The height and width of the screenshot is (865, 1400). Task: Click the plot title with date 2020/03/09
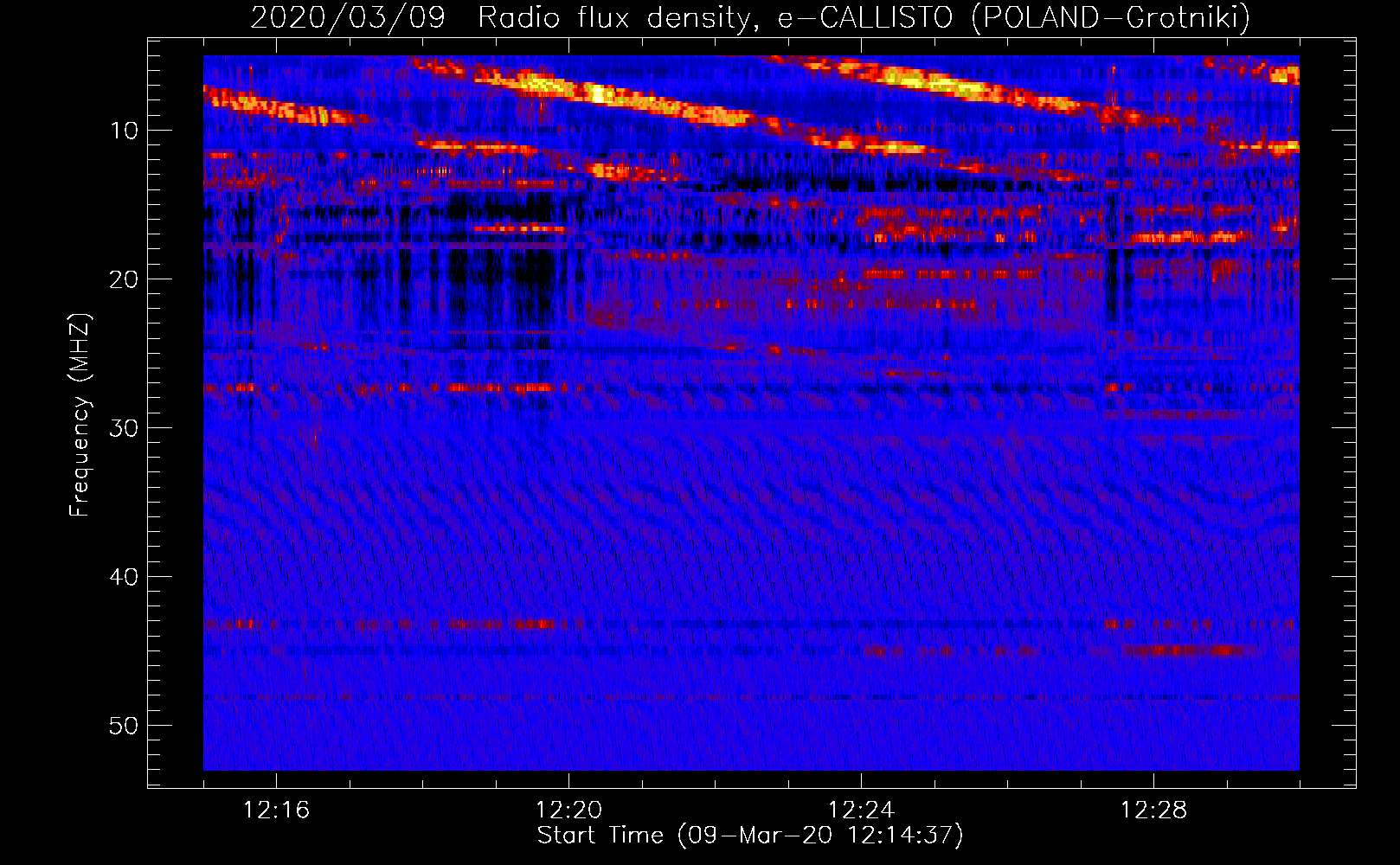tap(750, 17)
